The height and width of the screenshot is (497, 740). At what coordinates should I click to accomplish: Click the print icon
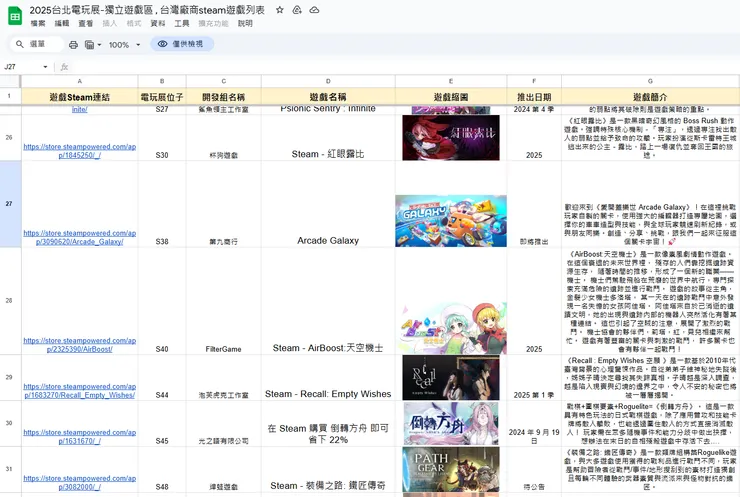pos(73,44)
